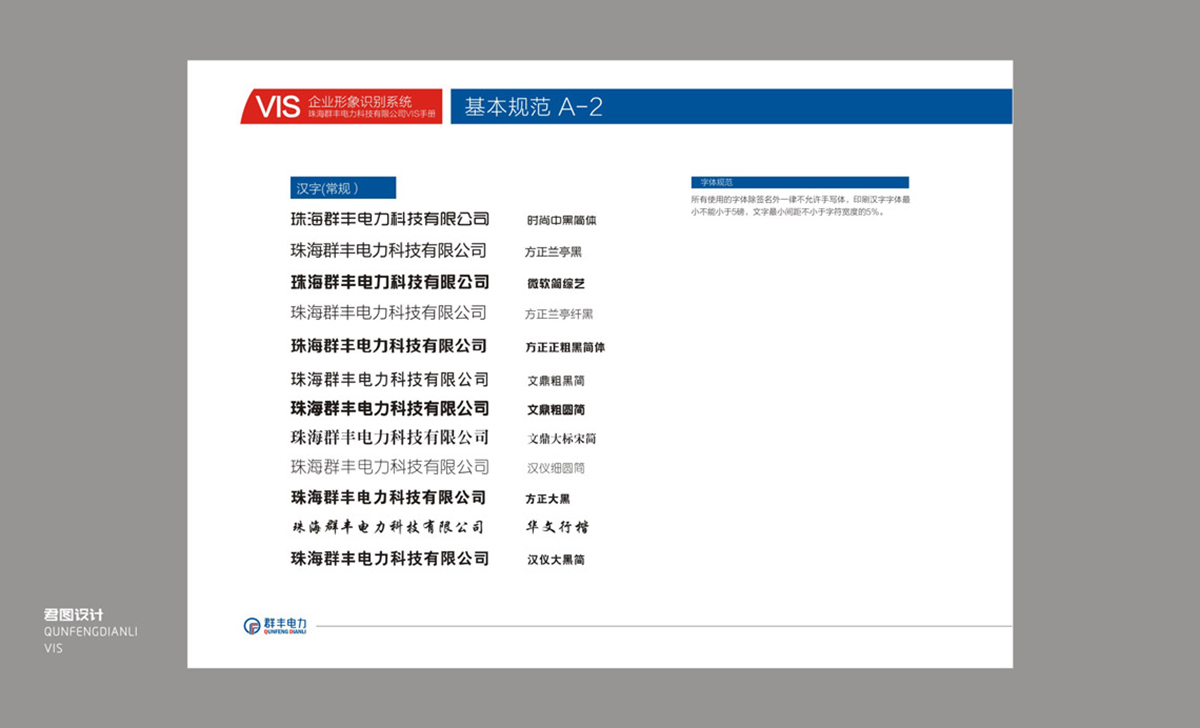
Task: Click the company name sample beside 方正正粗黑简体
Action: click(x=389, y=346)
